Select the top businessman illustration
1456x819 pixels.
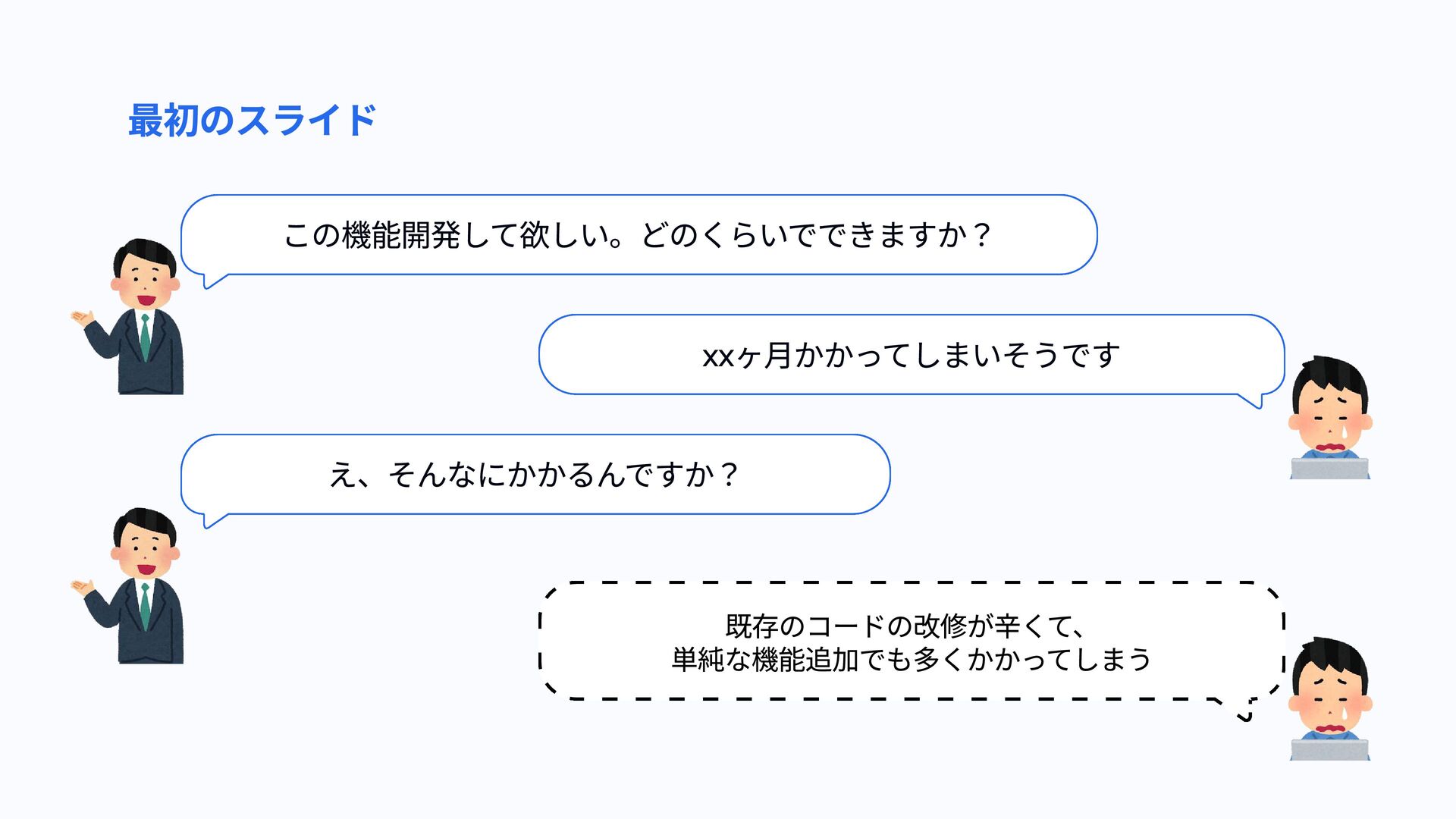(129, 316)
